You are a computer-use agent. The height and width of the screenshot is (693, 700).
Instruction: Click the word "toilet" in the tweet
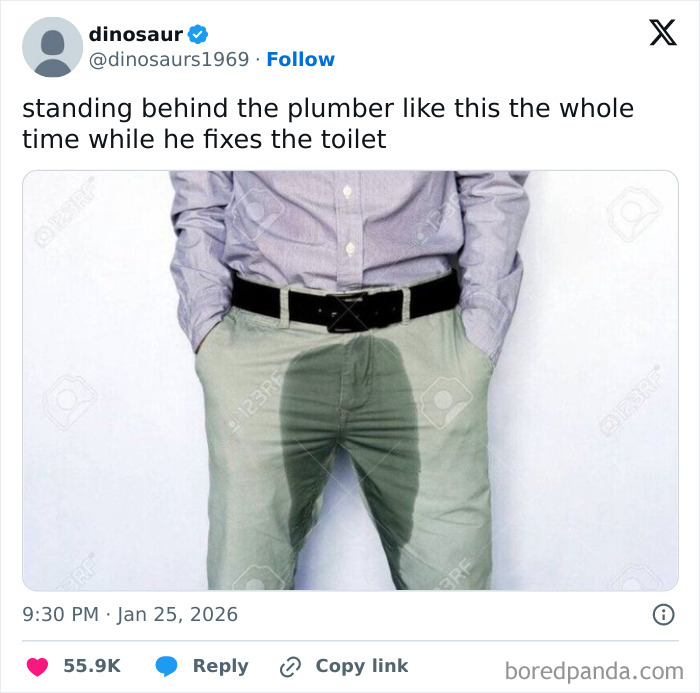tap(348, 139)
